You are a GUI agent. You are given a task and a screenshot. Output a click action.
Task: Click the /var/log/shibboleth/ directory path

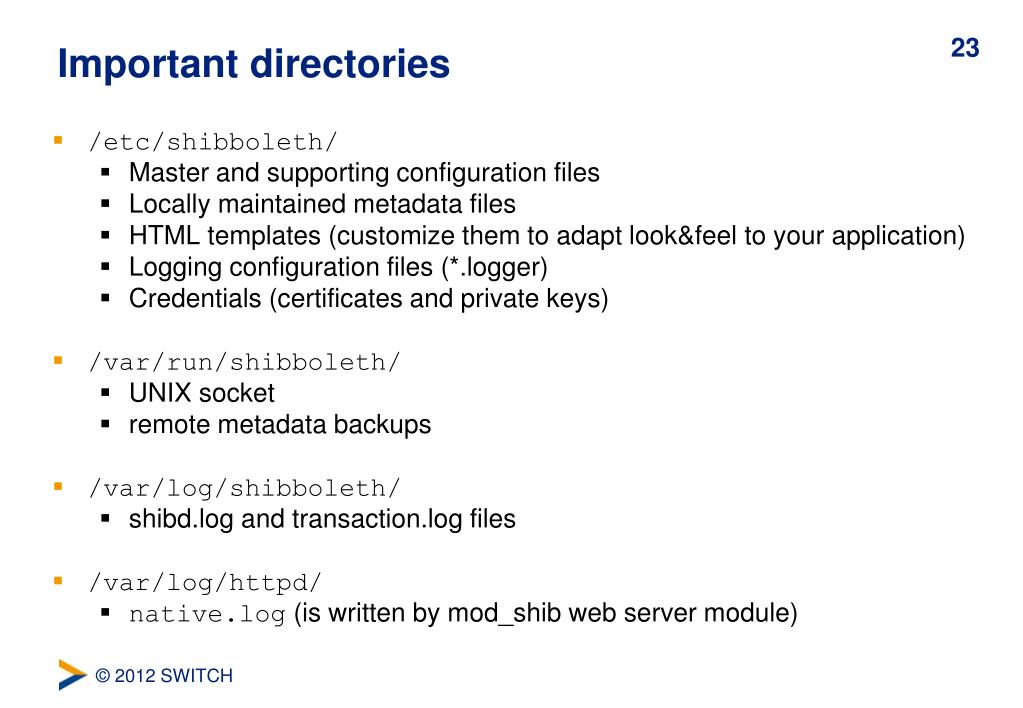(x=245, y=487)
